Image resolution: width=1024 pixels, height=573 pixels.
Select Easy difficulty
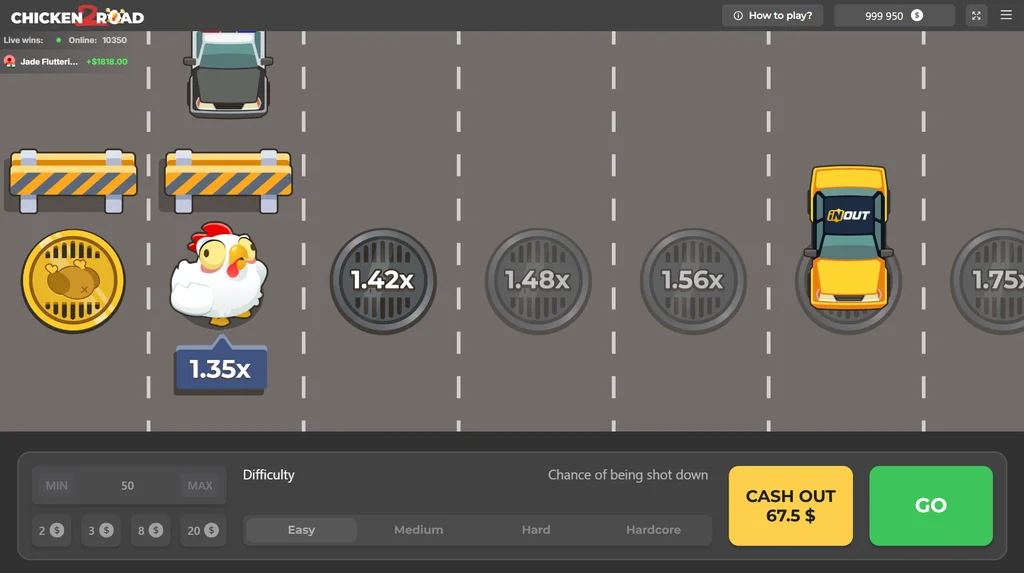click(301, 530)
